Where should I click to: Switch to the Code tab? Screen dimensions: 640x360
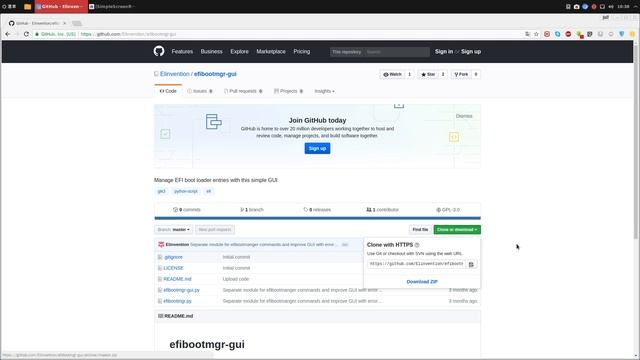point(168,91)
